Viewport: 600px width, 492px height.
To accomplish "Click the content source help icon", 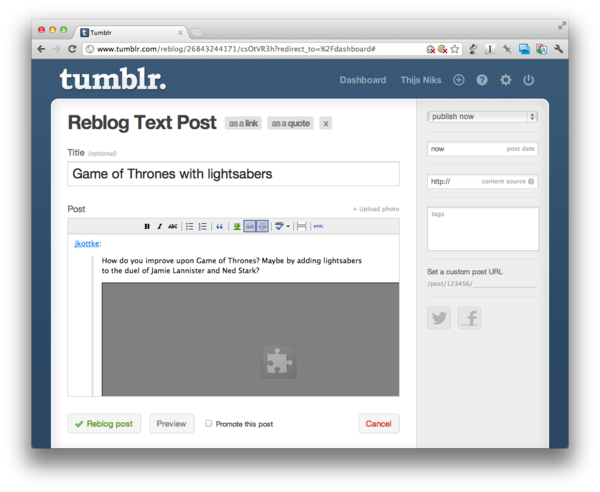I will pos(531,181).
